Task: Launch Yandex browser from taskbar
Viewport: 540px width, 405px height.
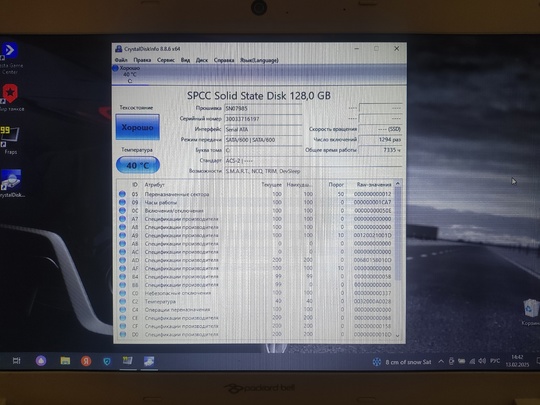Action: [x=86, y=361]
